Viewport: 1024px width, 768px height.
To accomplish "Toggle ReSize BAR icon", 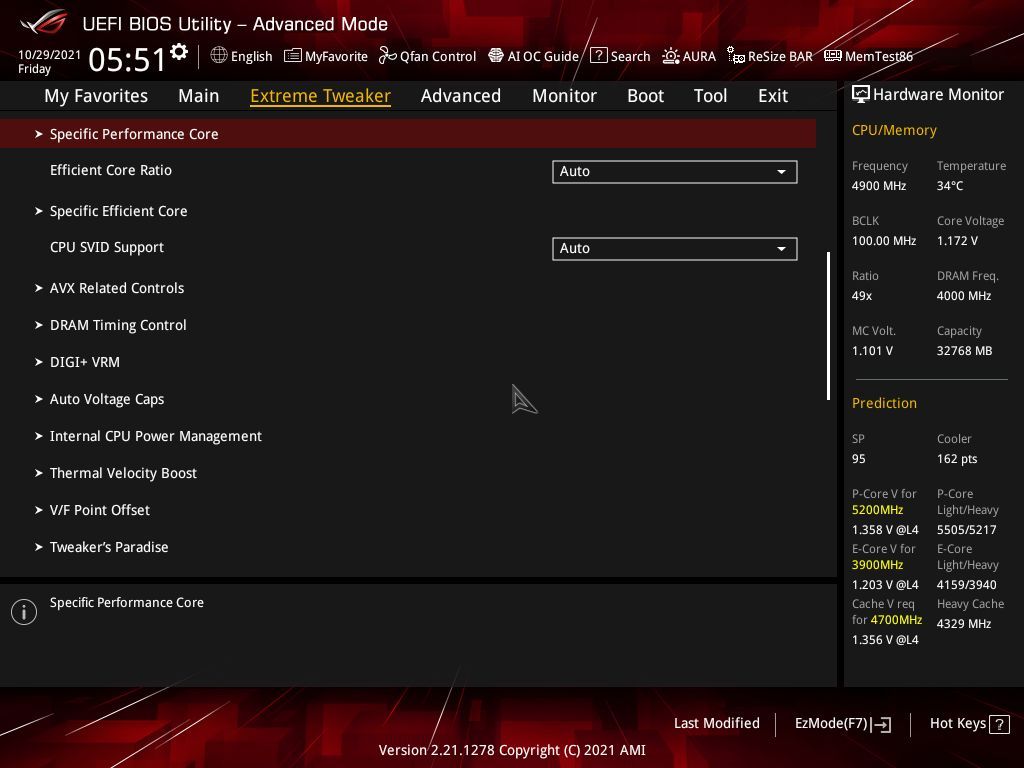I will tap(736, 56).
